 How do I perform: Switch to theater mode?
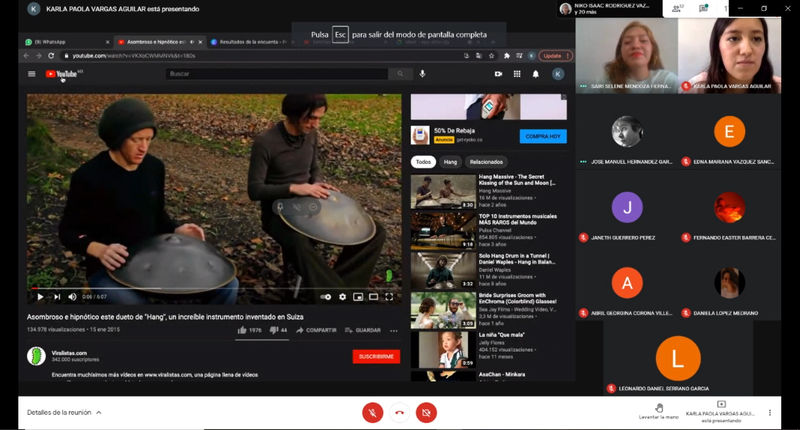373,297
